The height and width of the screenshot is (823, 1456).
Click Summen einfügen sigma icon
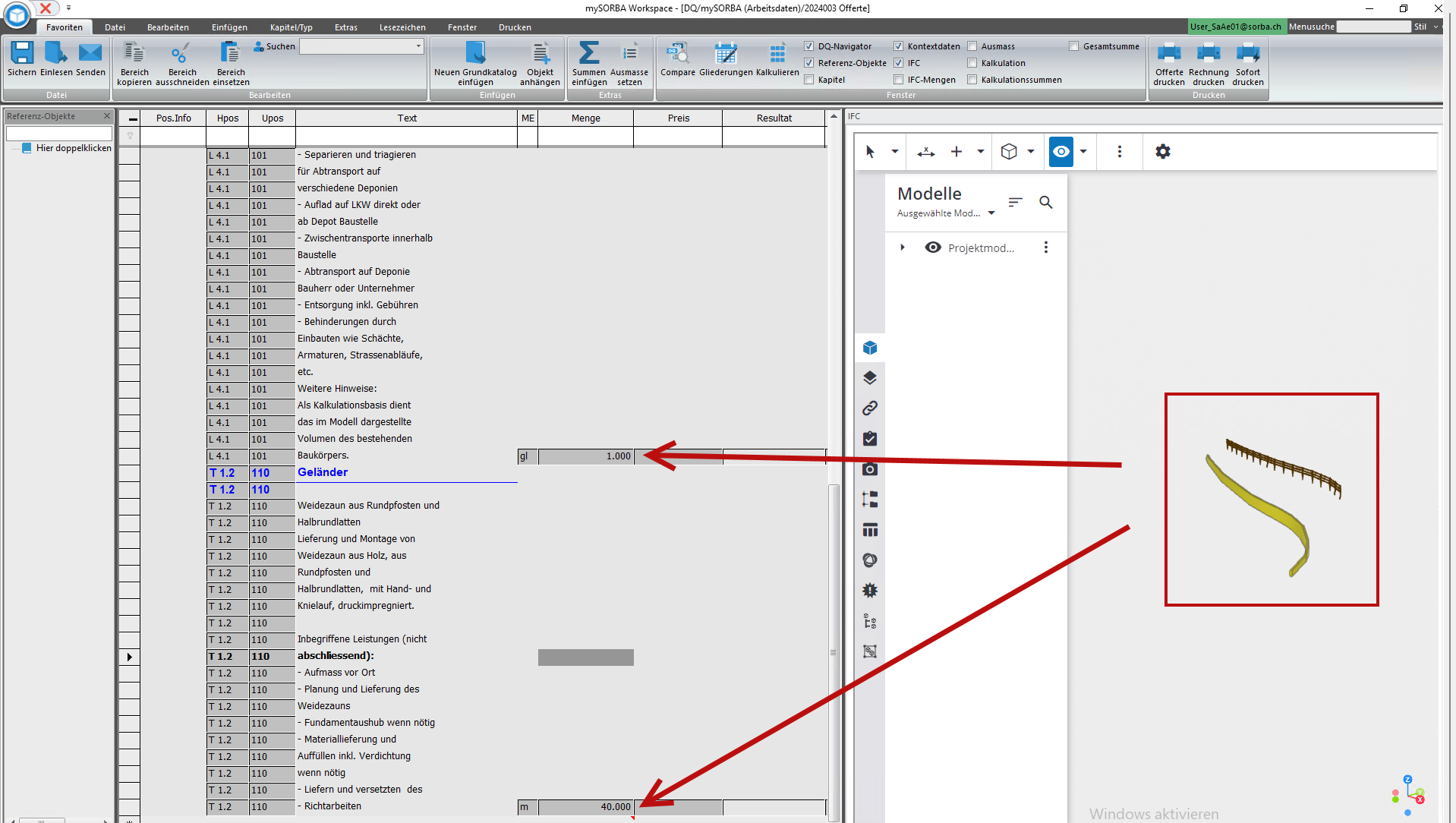tap(589, 53)
